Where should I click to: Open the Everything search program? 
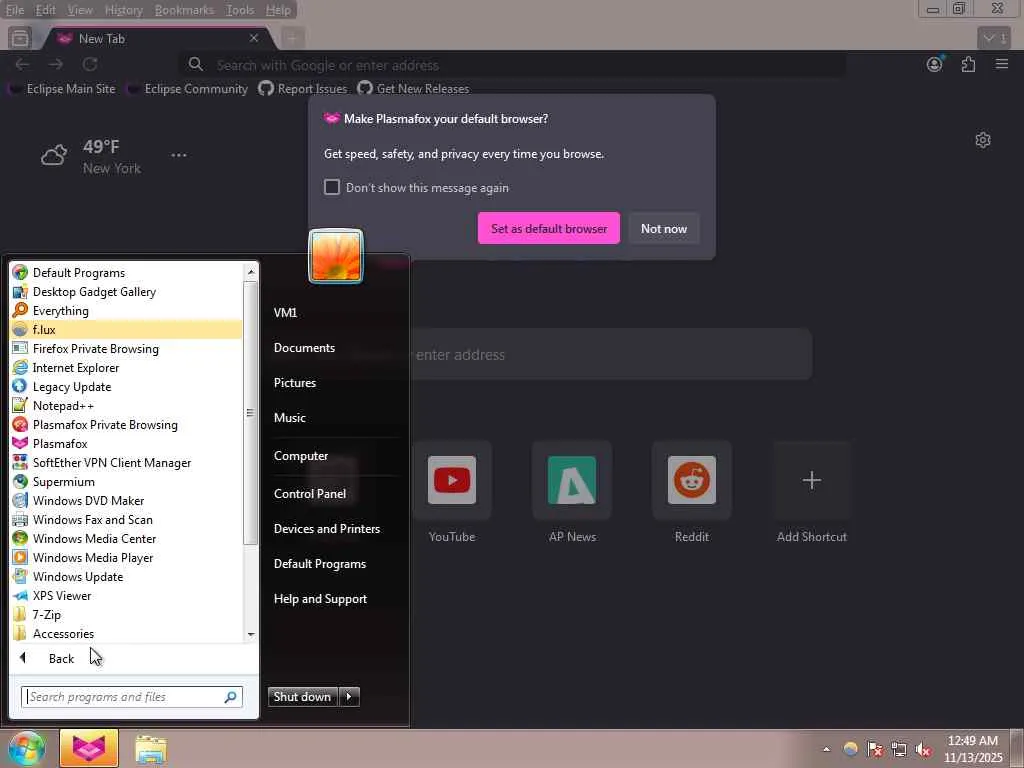click(126, 310)
